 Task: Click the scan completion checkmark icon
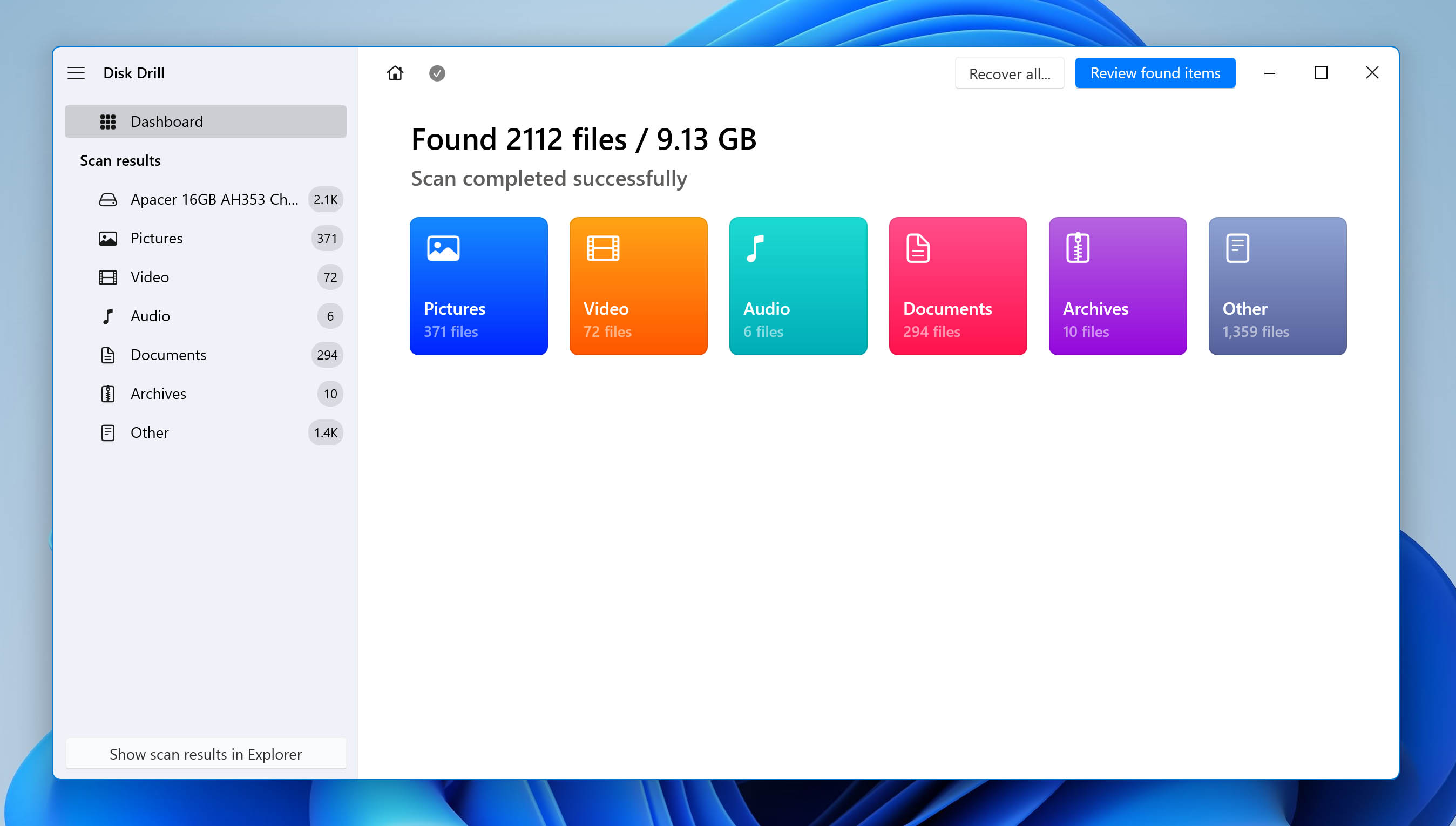(x=436, y=73)
